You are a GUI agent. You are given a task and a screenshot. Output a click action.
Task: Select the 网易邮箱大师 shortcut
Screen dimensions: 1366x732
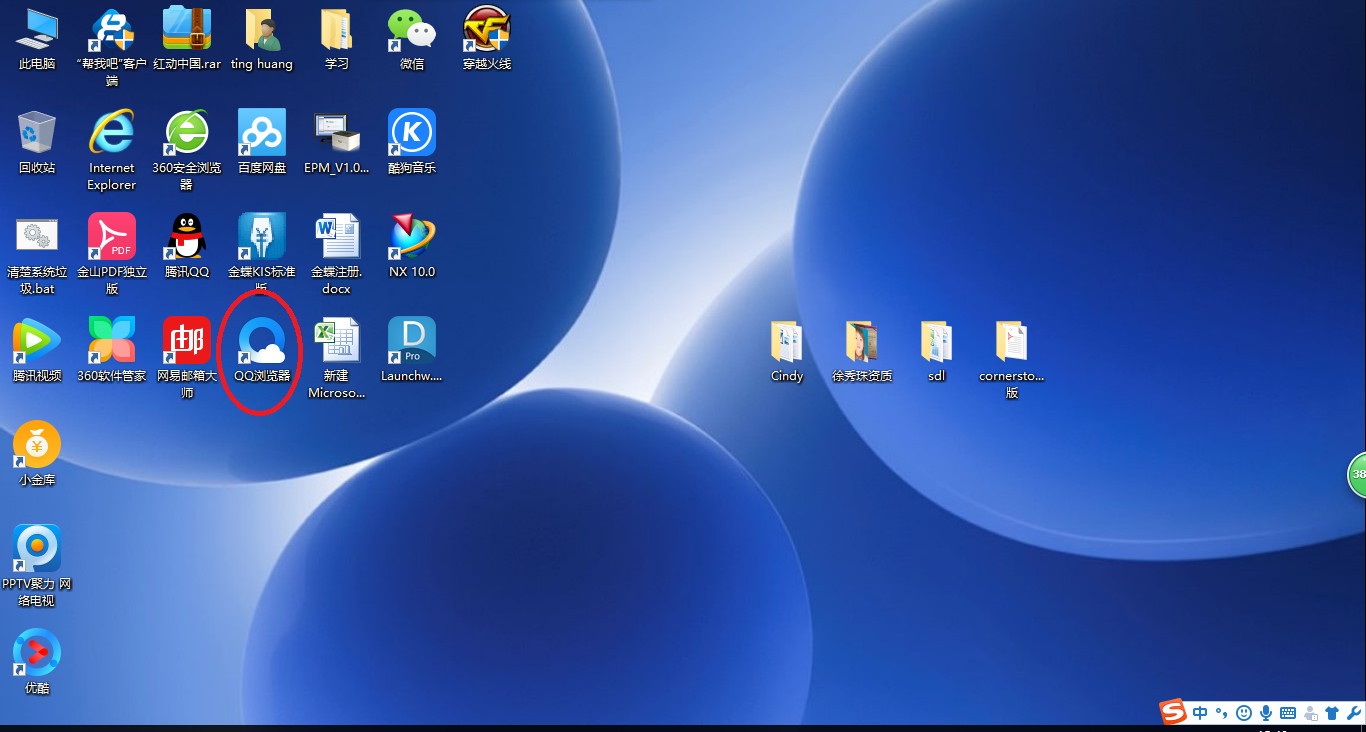coord(187,358)
